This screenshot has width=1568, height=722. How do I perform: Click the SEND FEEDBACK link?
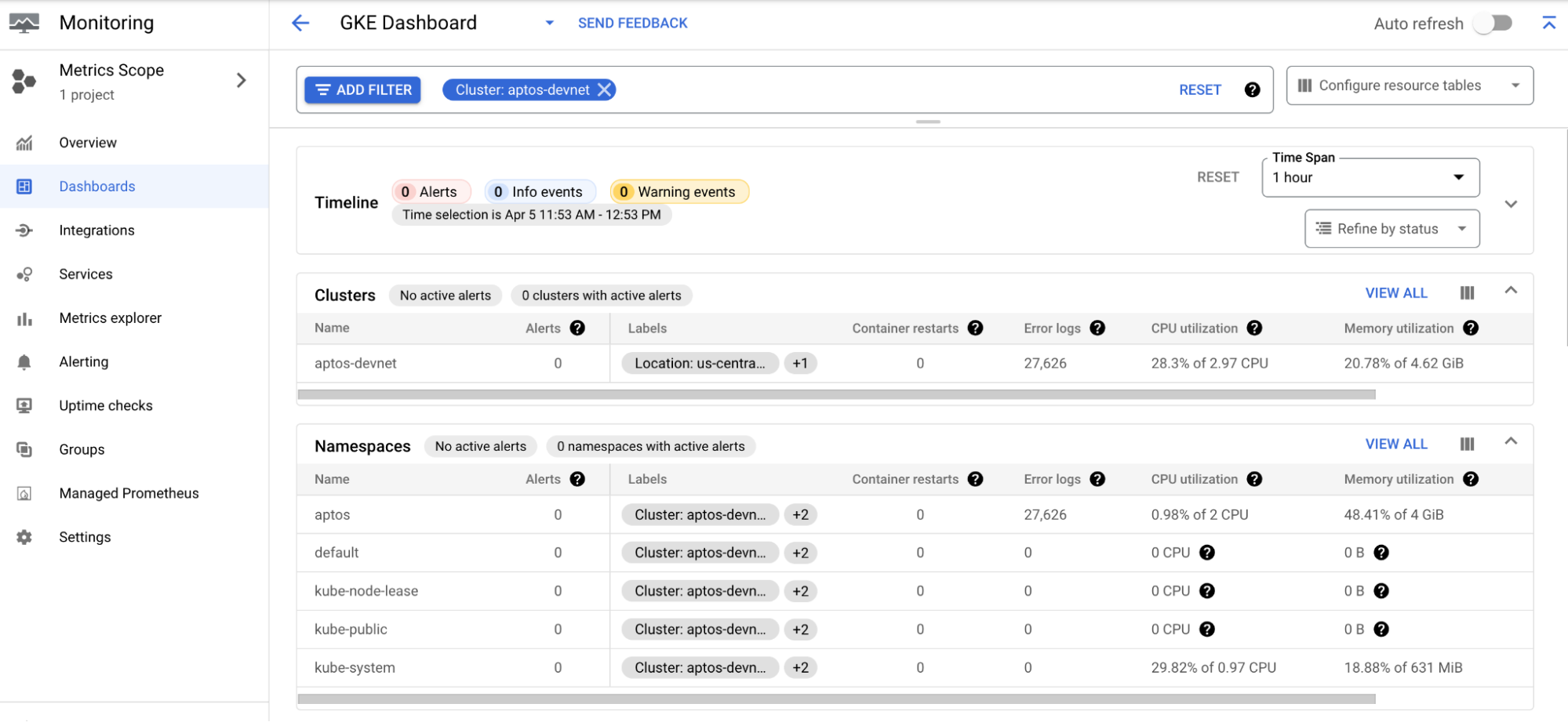632,23
